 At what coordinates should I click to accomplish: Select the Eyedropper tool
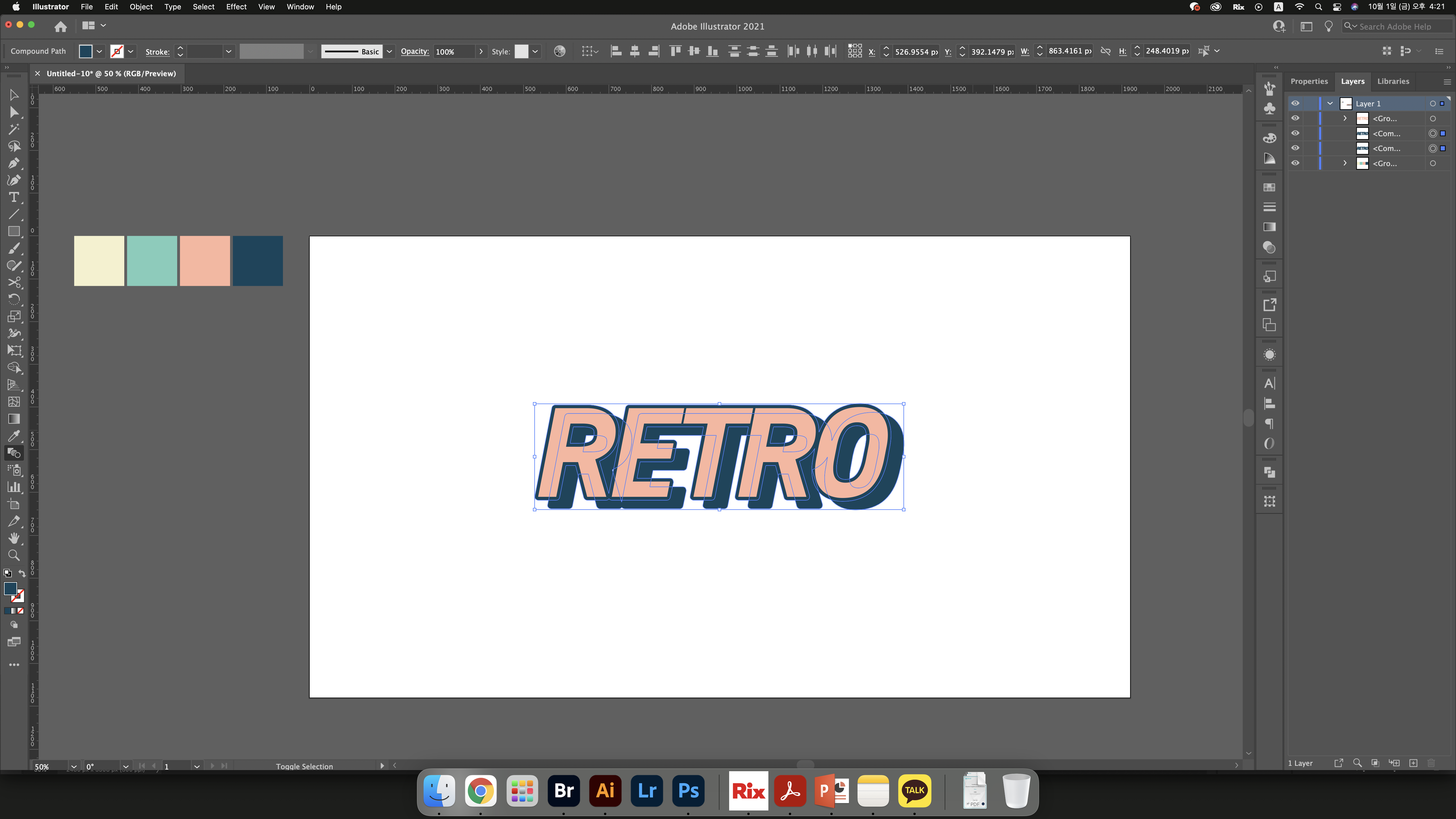14,436
